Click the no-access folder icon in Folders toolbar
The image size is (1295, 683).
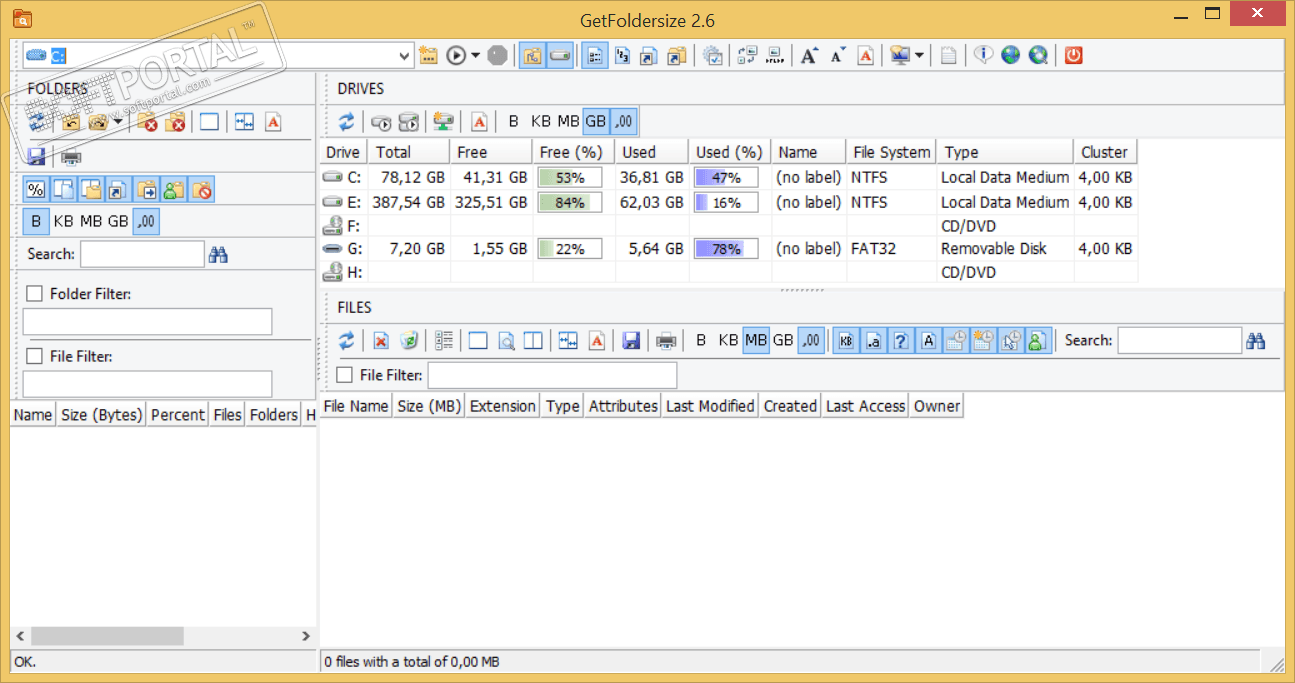[x=202, y=189]
